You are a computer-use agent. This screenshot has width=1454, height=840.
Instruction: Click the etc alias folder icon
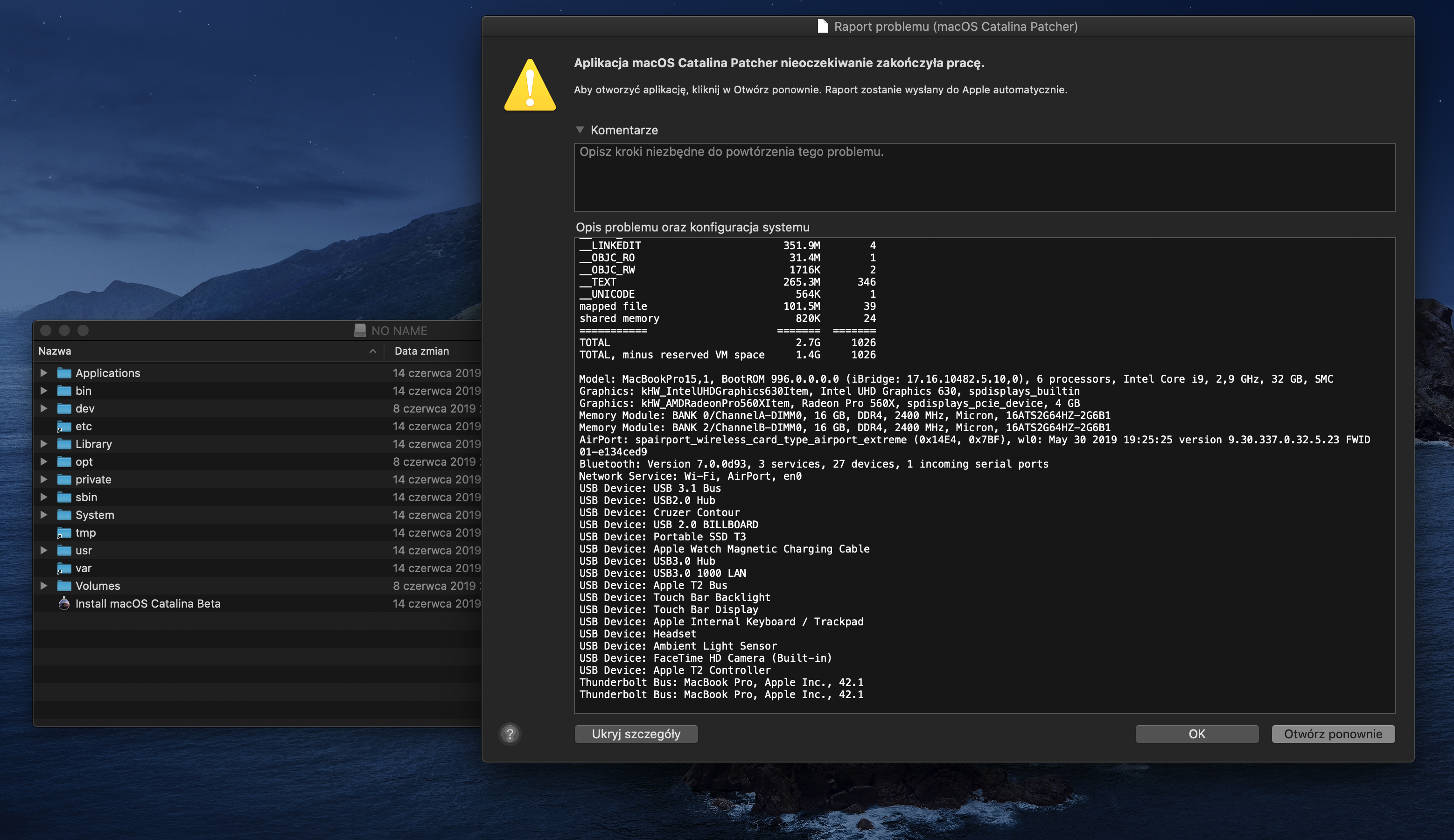[x=64, y=427]
